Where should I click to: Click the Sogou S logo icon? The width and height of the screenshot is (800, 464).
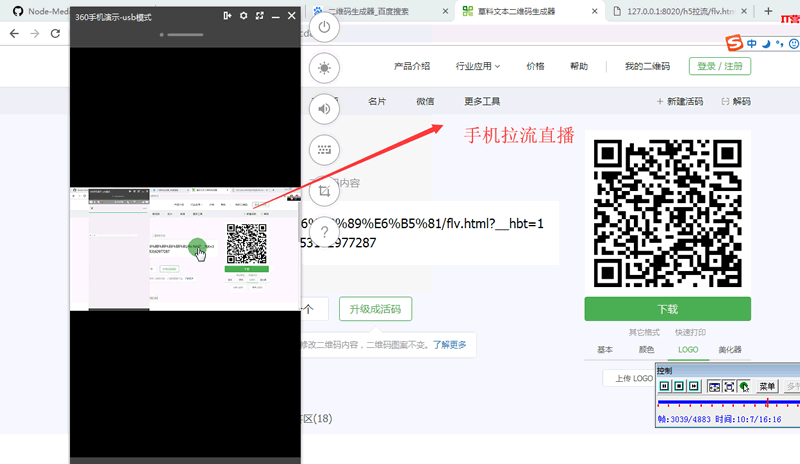click(735, 44)
